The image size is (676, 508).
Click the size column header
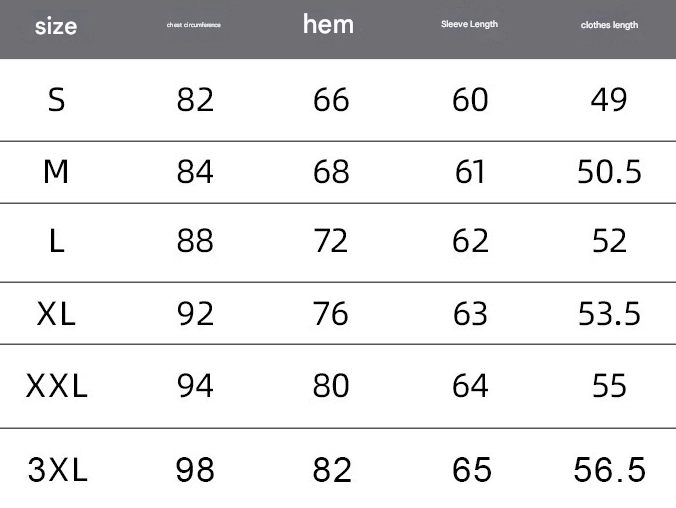pyautogui.click(x=56, y=27)
